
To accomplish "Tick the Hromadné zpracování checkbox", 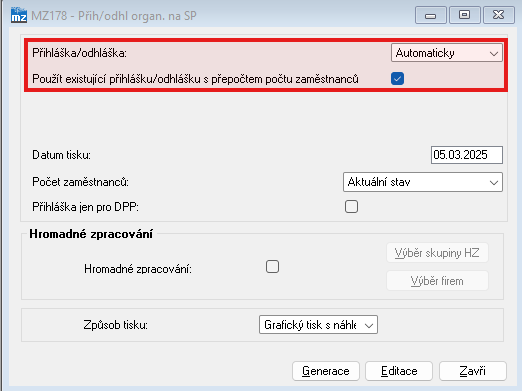I will (x=272, y=267).
